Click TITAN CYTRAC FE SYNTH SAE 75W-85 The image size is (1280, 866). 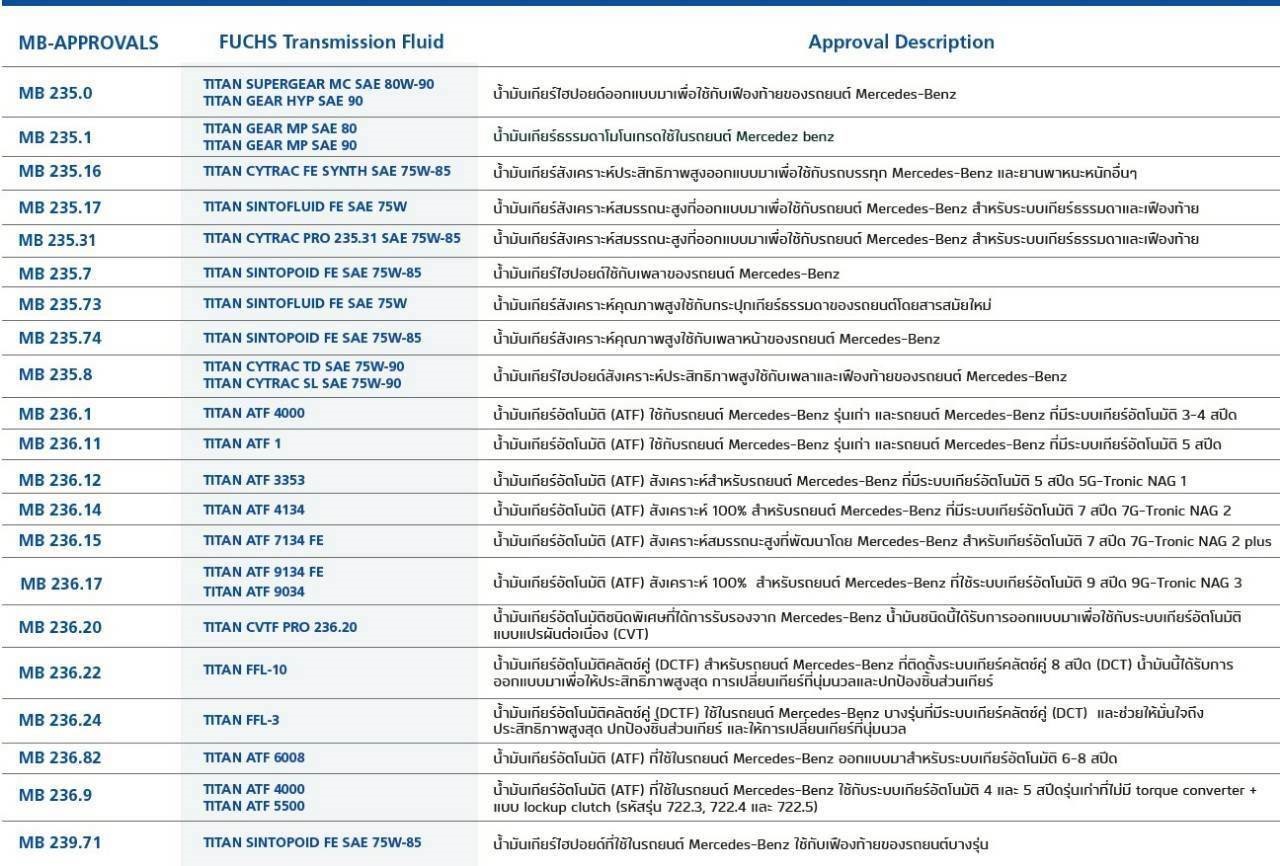pyautogui.click(x=326, y=171)
